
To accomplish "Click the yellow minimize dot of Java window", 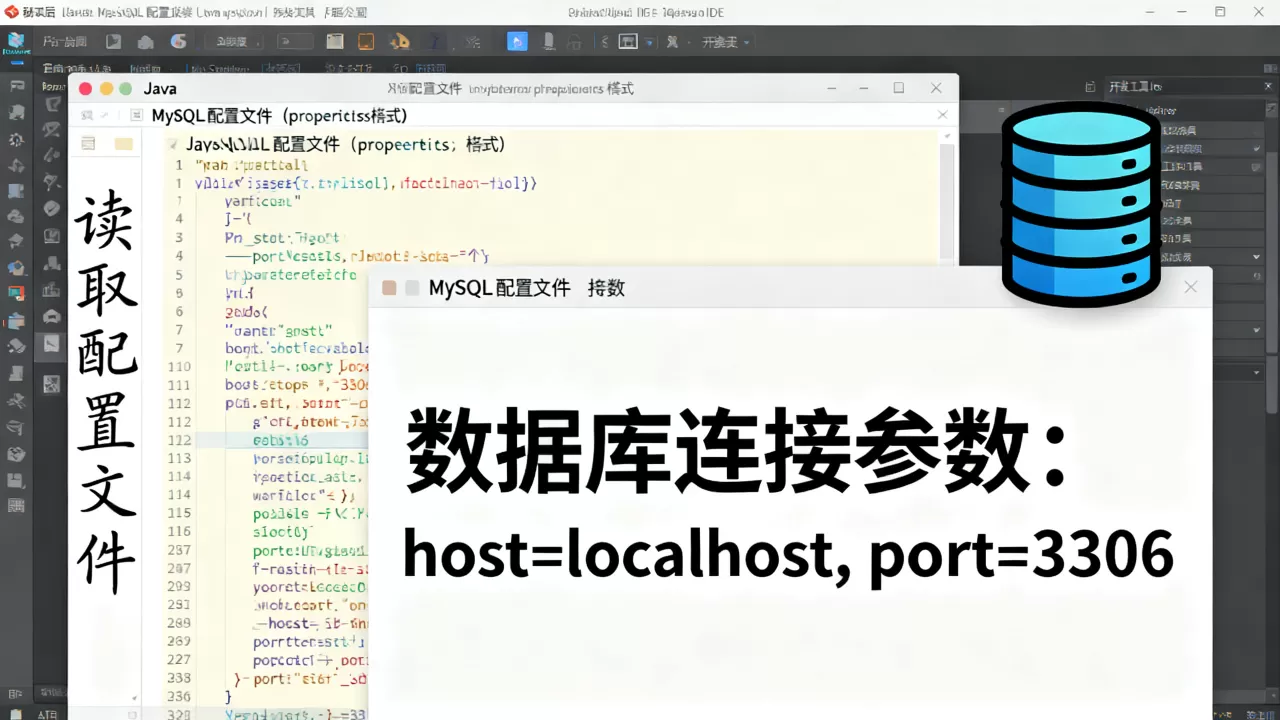I will click(106, 89).
